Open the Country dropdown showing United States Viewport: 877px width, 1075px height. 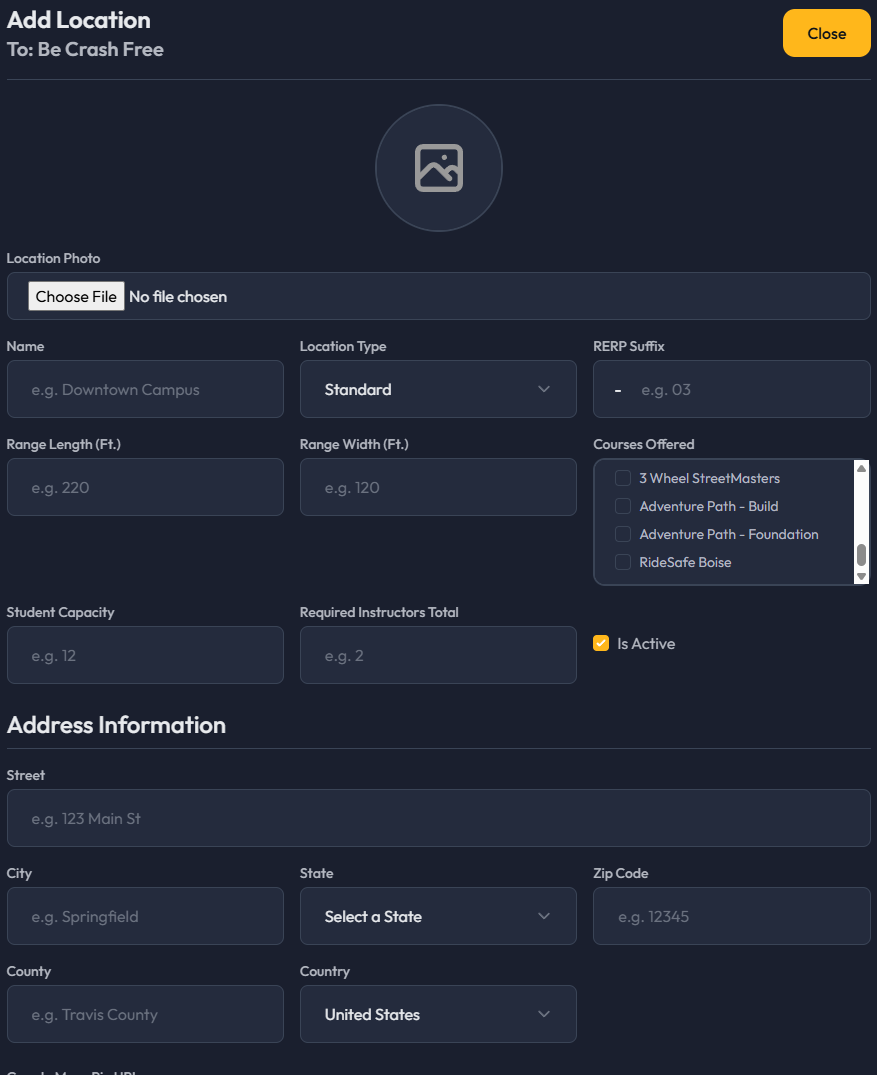pyautogui.click(x=438, y=1015)
